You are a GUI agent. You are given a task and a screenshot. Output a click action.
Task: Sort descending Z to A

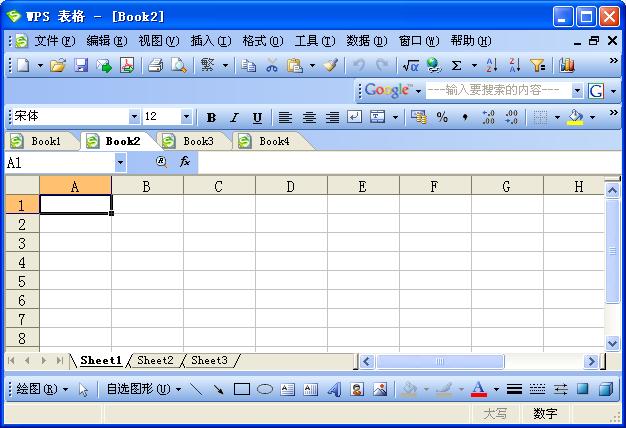[515, 65]
